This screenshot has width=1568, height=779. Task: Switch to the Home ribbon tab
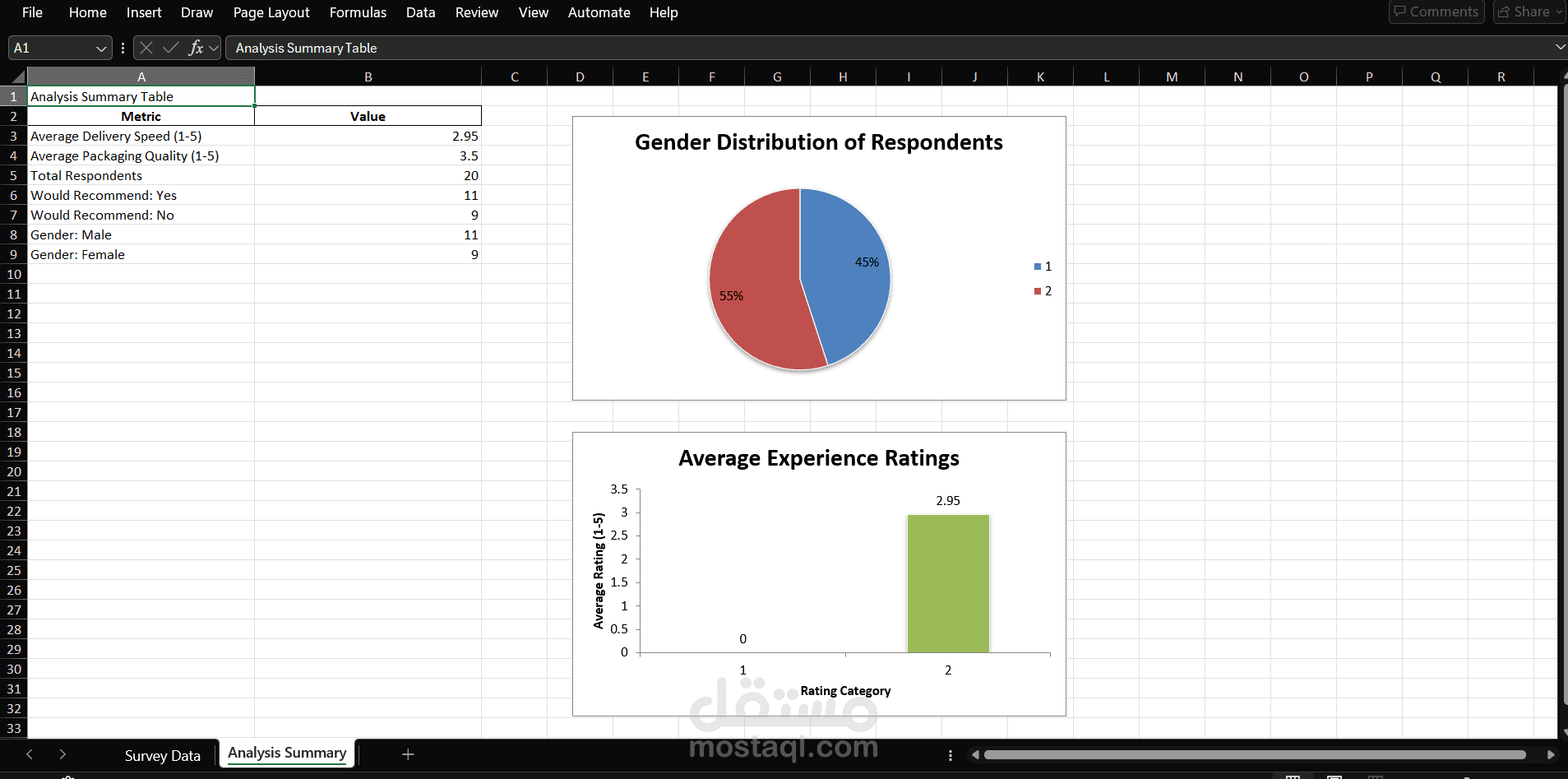(88, 12)
